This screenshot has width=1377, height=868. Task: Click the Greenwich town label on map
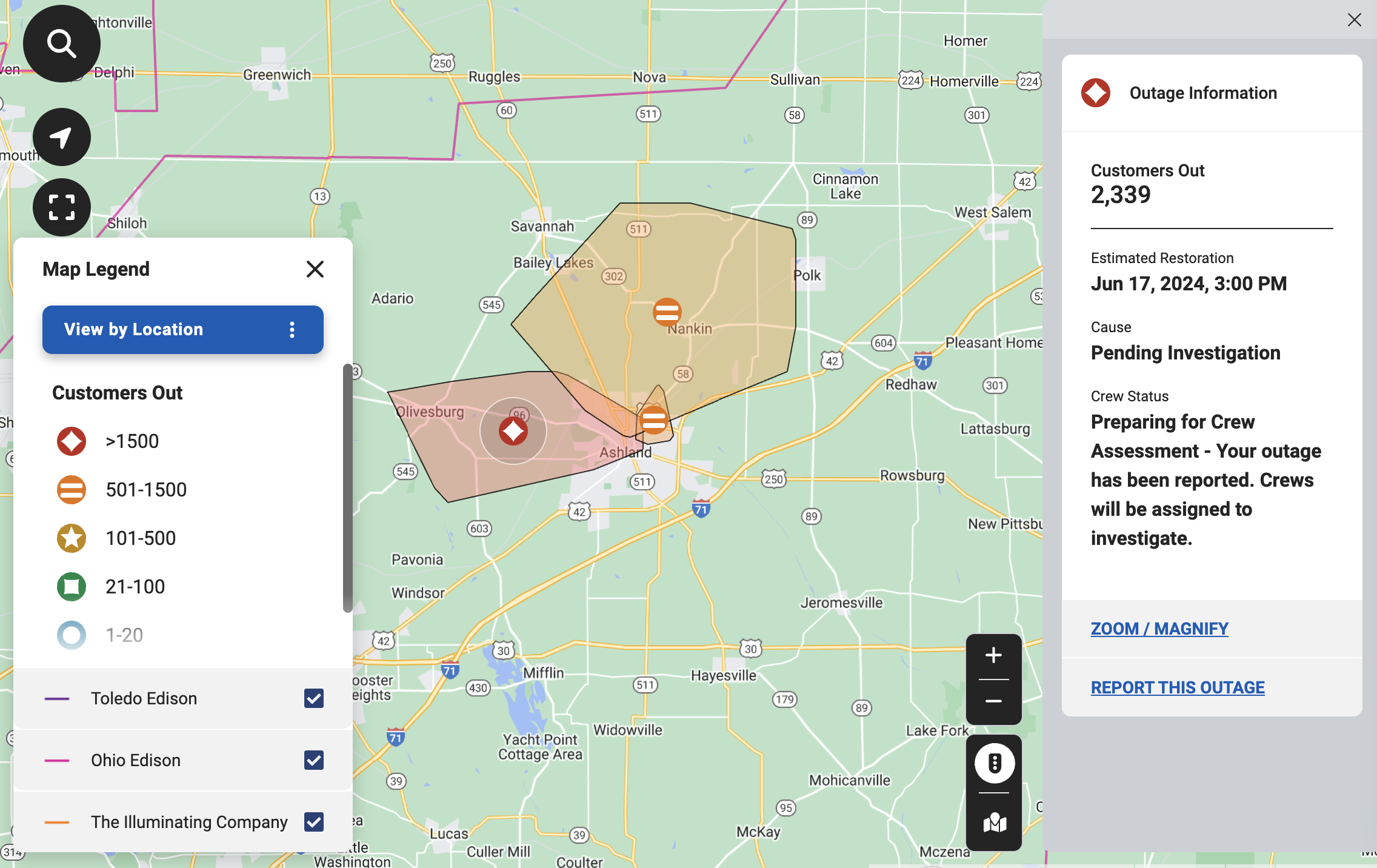click(x=277, y=75)
